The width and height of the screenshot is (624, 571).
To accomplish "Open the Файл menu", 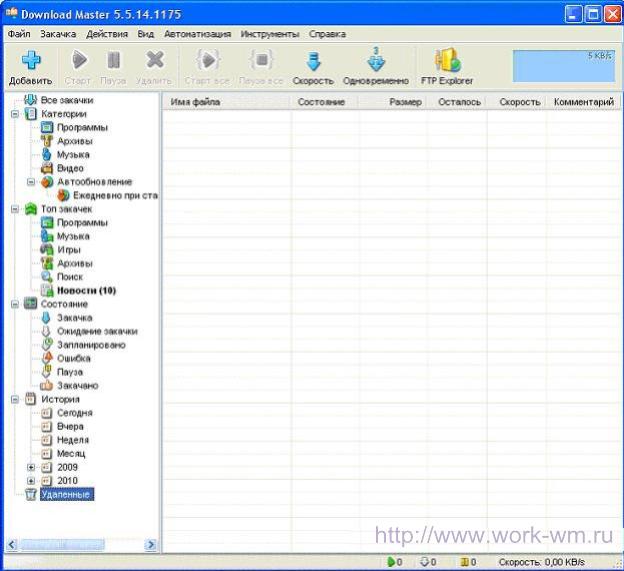I will click(19, 34).
